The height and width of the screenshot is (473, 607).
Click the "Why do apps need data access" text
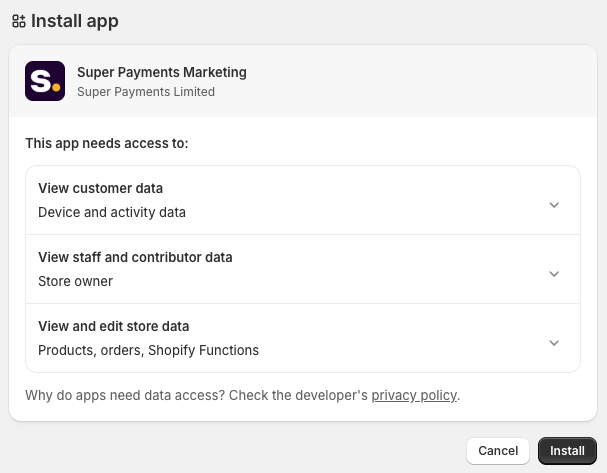[125, 396]
